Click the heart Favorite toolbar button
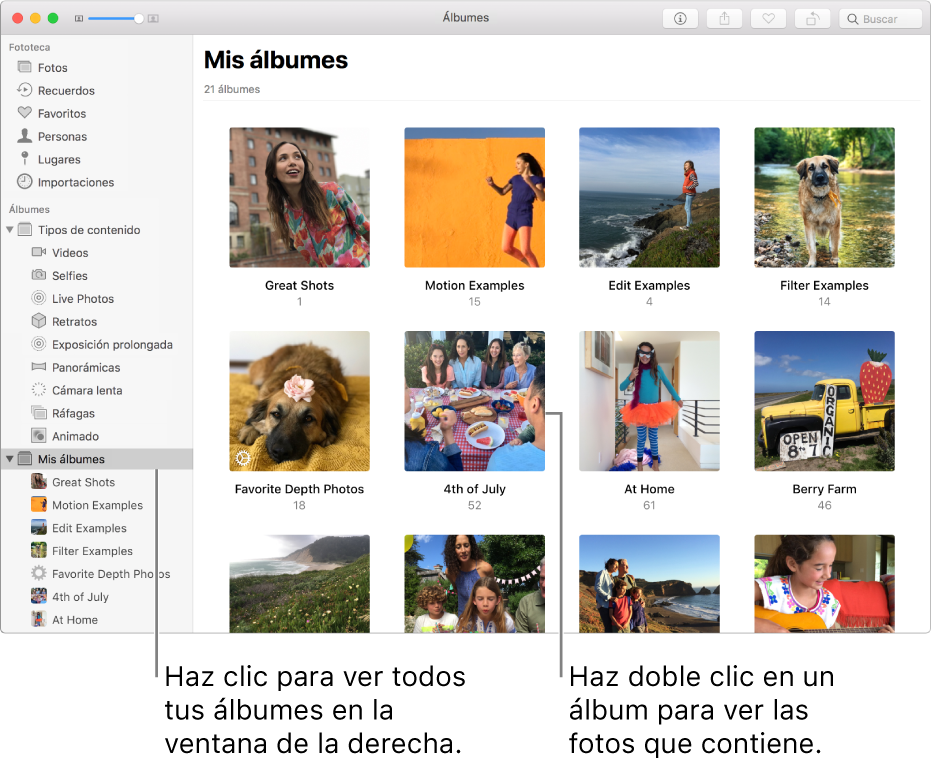 click(768, 19)
